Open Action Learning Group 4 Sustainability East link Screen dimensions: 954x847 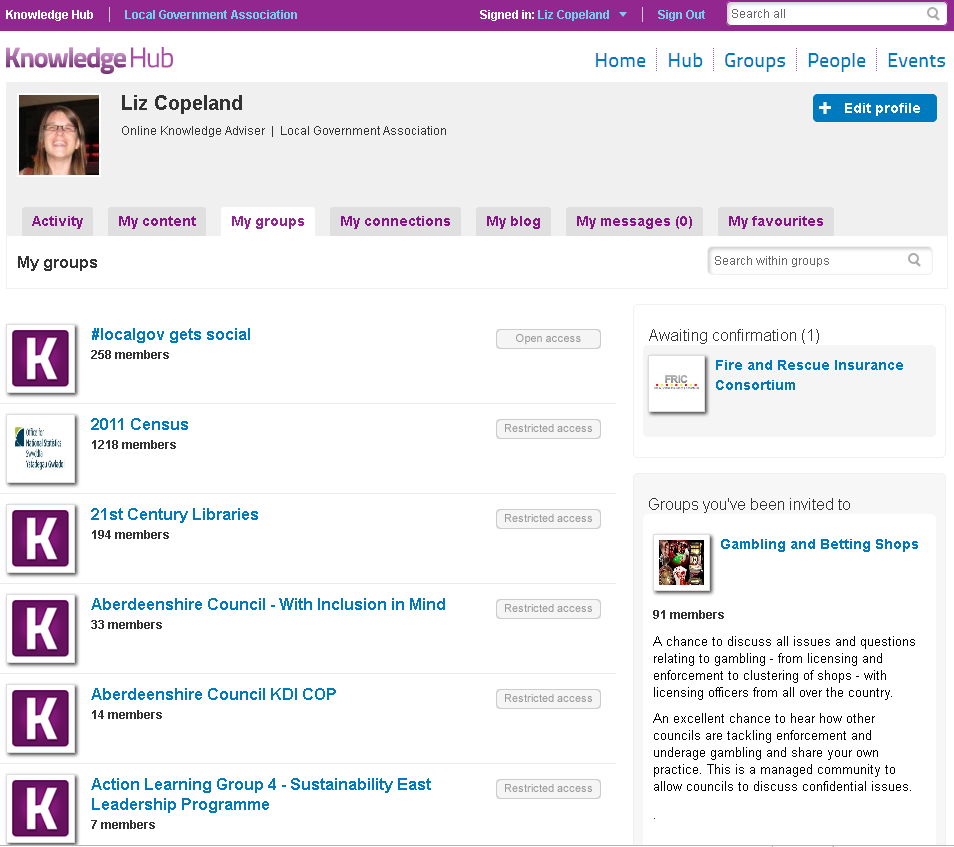[x=261, y=794]
